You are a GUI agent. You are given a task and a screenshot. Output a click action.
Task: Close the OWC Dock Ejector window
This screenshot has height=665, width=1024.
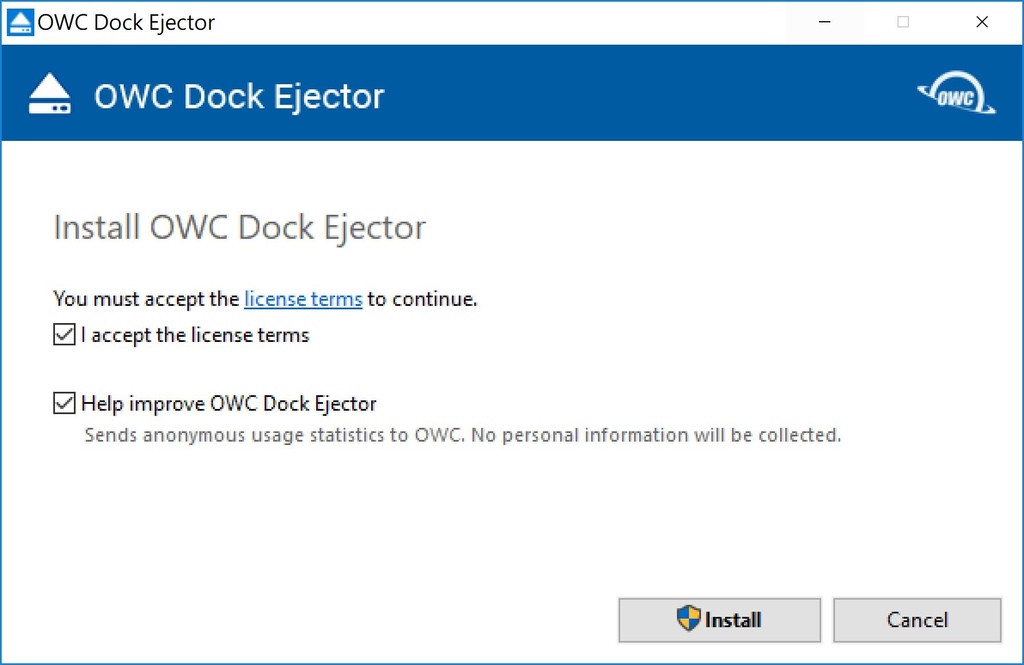click(x=982, y=22)
